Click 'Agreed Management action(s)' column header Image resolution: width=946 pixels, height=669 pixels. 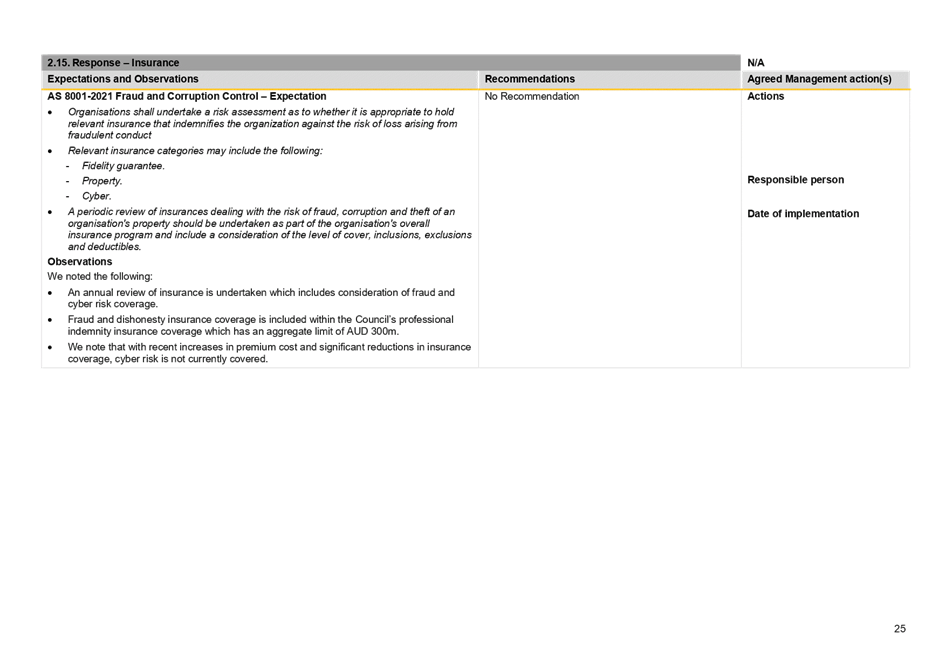coord(819,79)
